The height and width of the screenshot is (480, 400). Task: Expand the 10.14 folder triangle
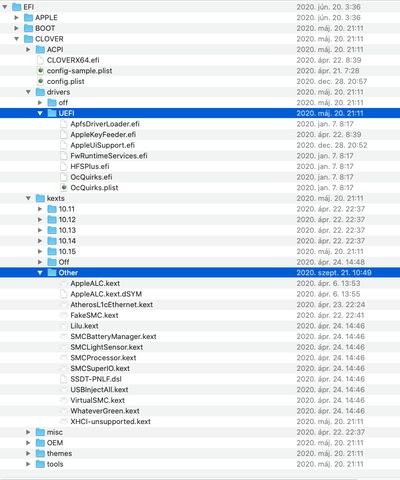[x=40, y=241]
